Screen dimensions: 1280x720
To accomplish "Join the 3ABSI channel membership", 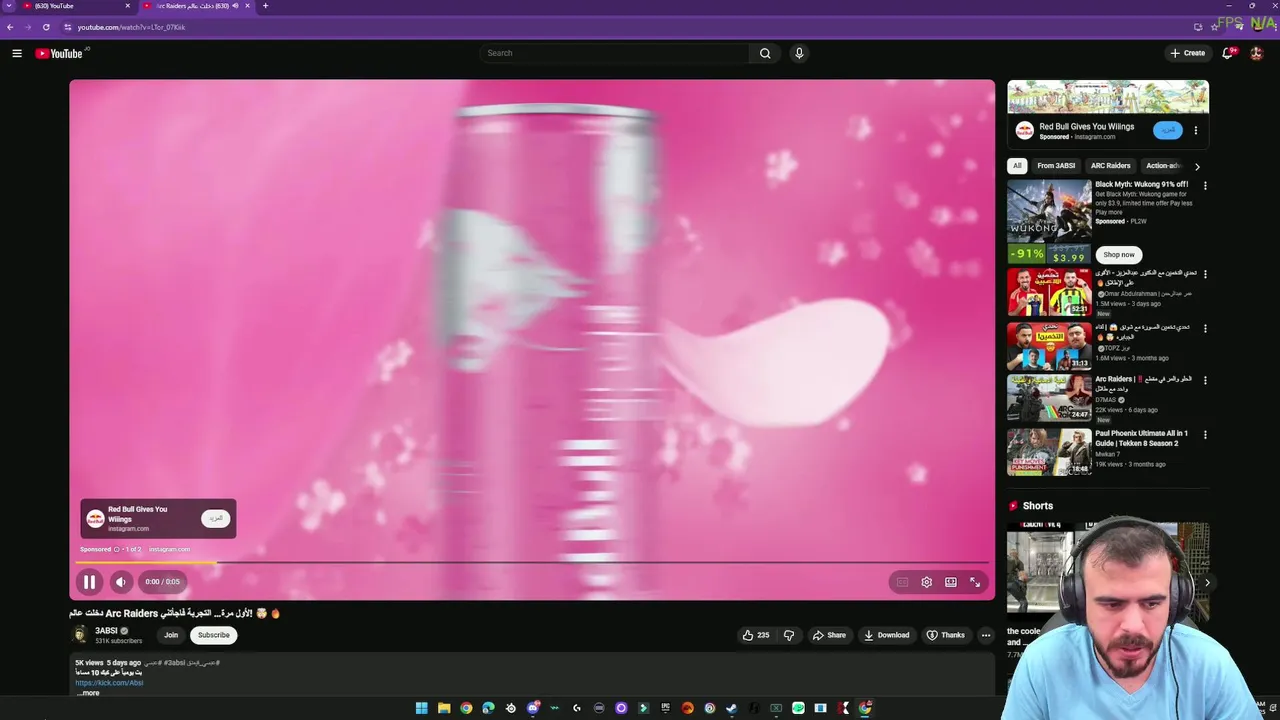I will (x=171, y=635).
